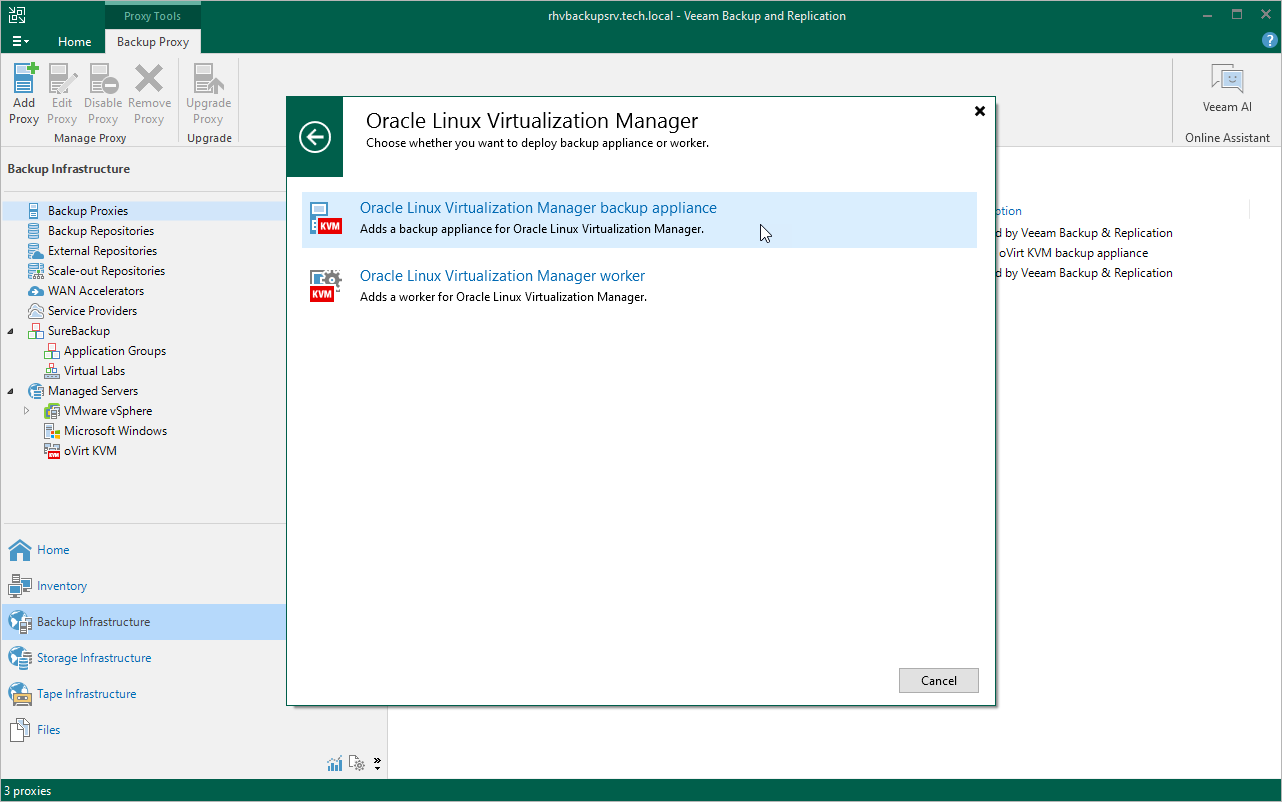Select the SureBackup tree item
The width and height of the screenshot is (1282, 802).
[x=79, y=331]
